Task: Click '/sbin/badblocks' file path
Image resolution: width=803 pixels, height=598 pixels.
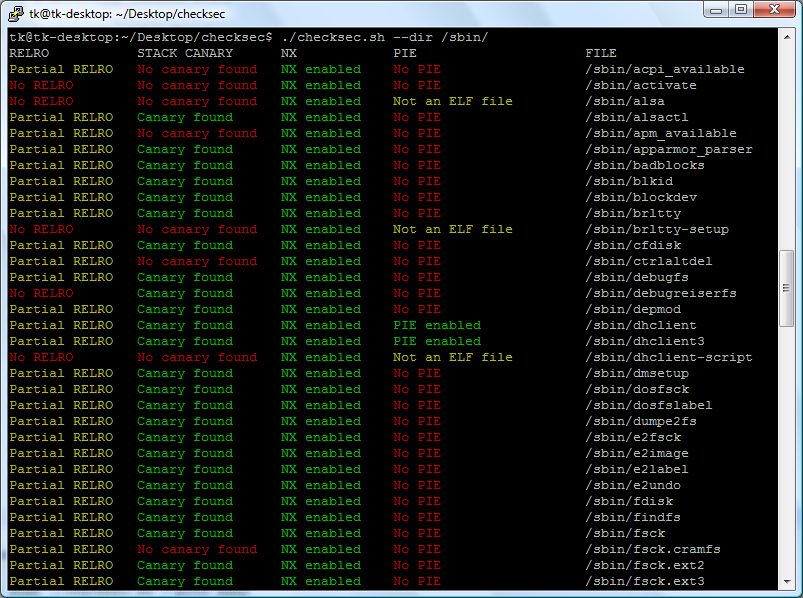Action: [645, 165]
